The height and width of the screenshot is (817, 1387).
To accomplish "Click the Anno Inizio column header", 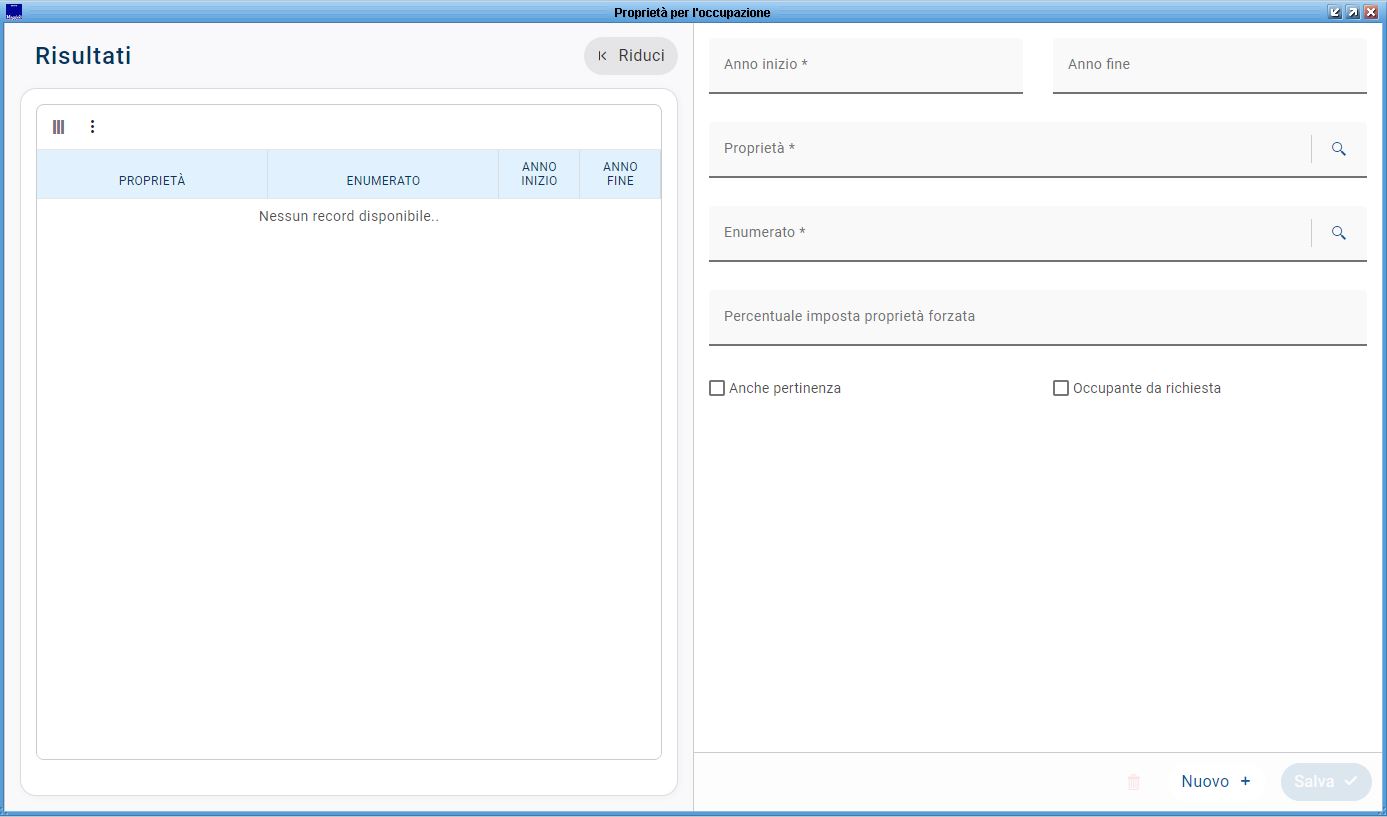I will tap(539, 174).
